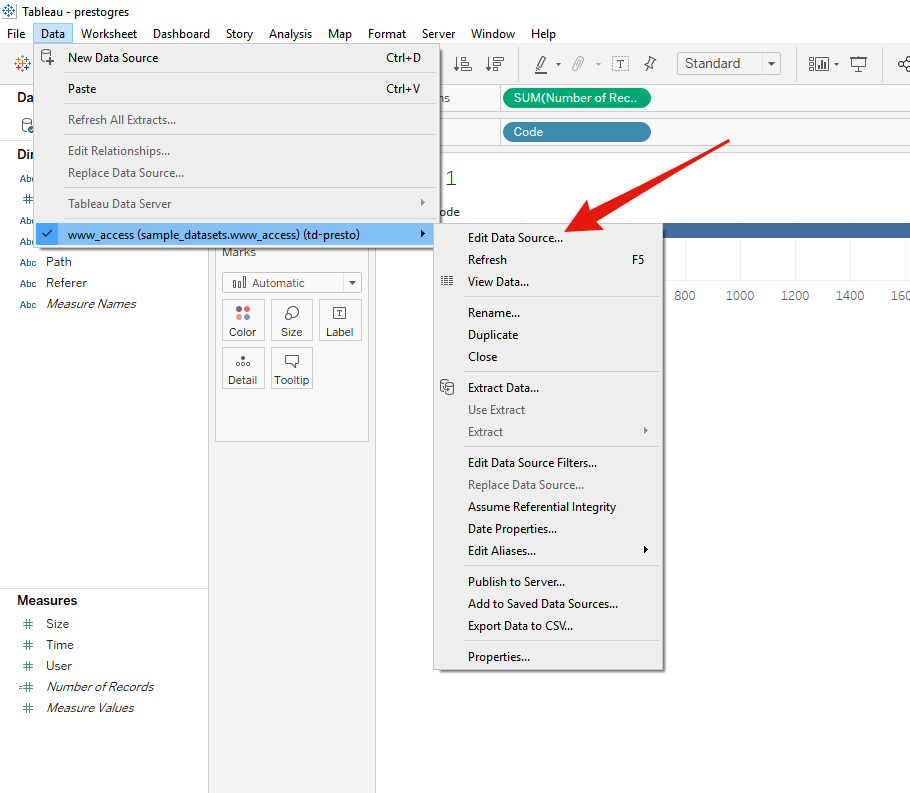Click the blue Code pill

(x=576, y=132)
